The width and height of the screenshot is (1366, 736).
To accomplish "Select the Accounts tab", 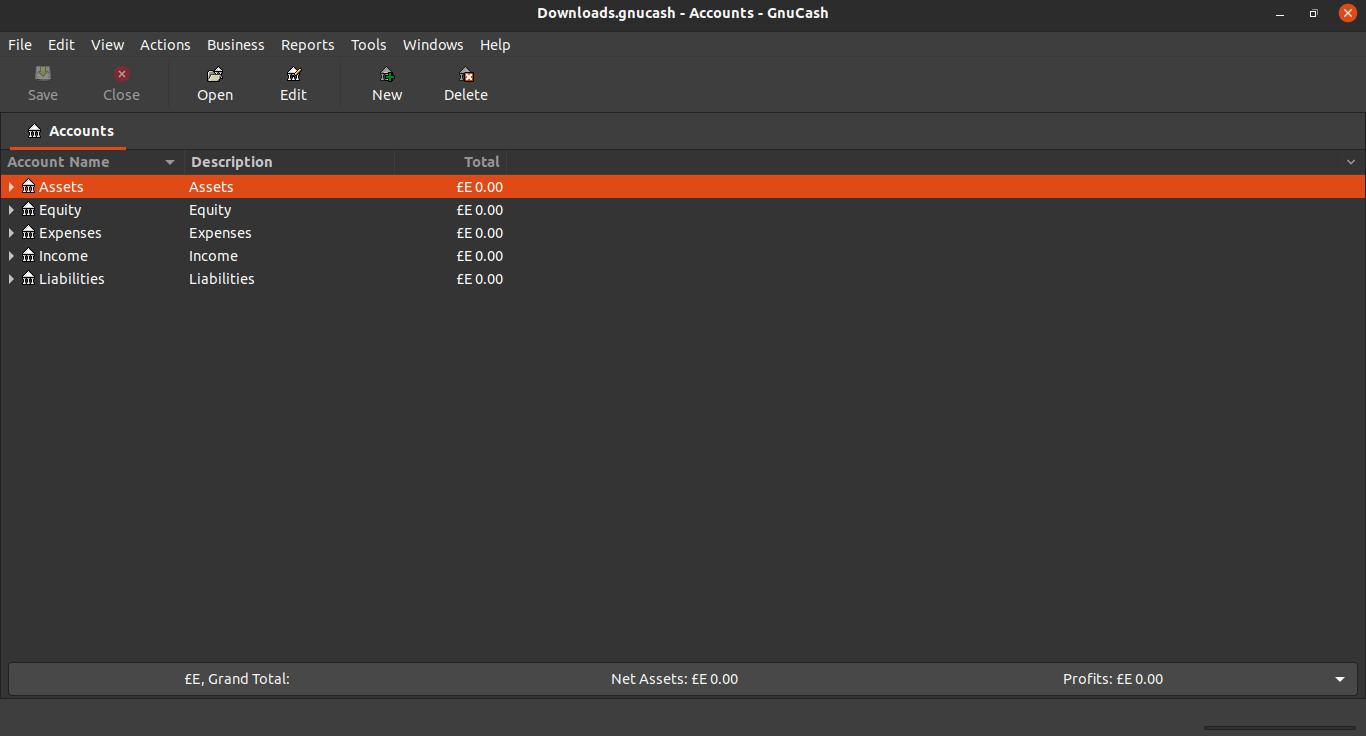I will point(70,131).
